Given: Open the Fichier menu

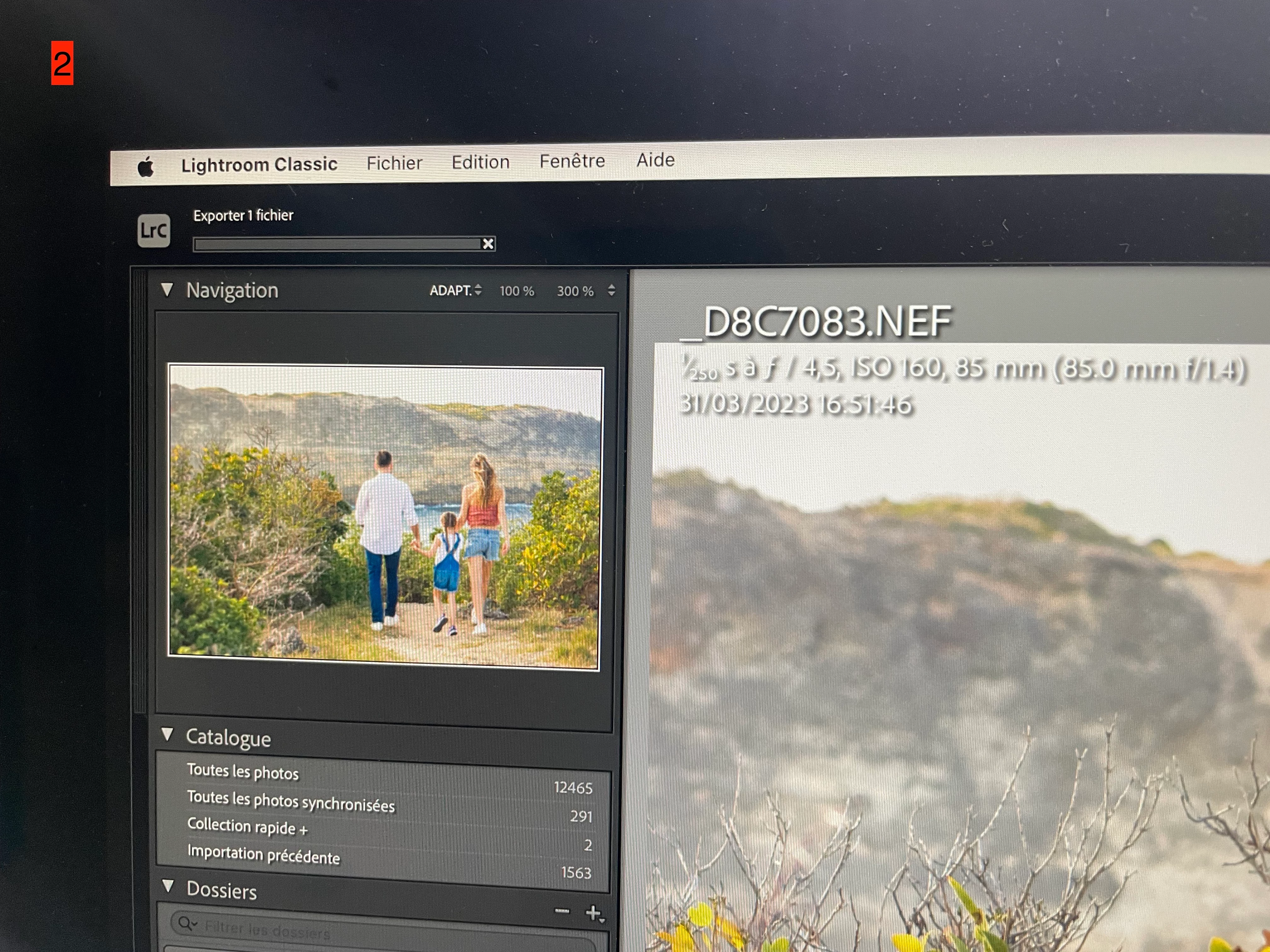Looking at the screenshot, I should tap(394, 163).
